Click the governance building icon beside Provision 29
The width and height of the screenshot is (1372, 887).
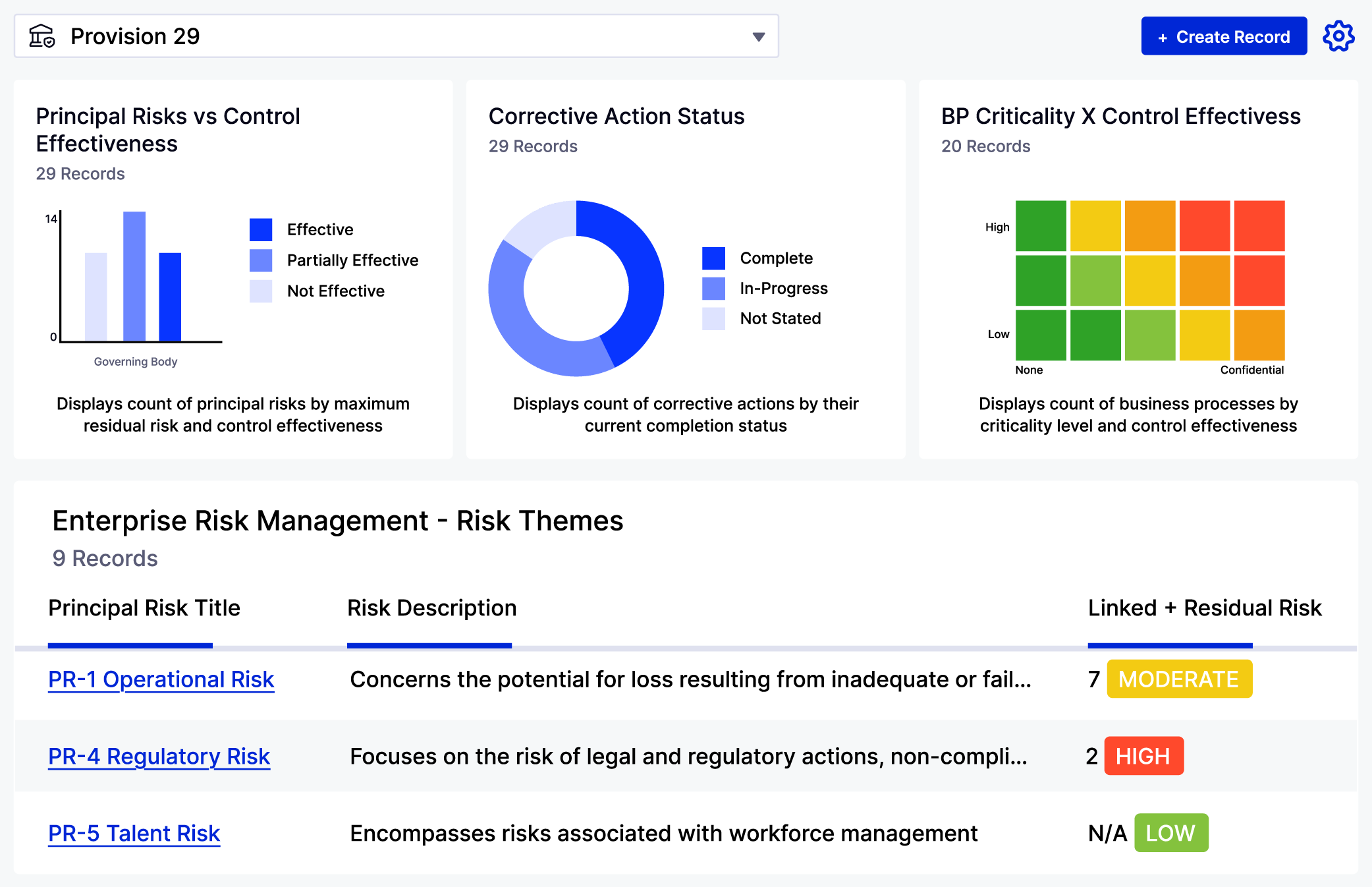tap(42, 36)
